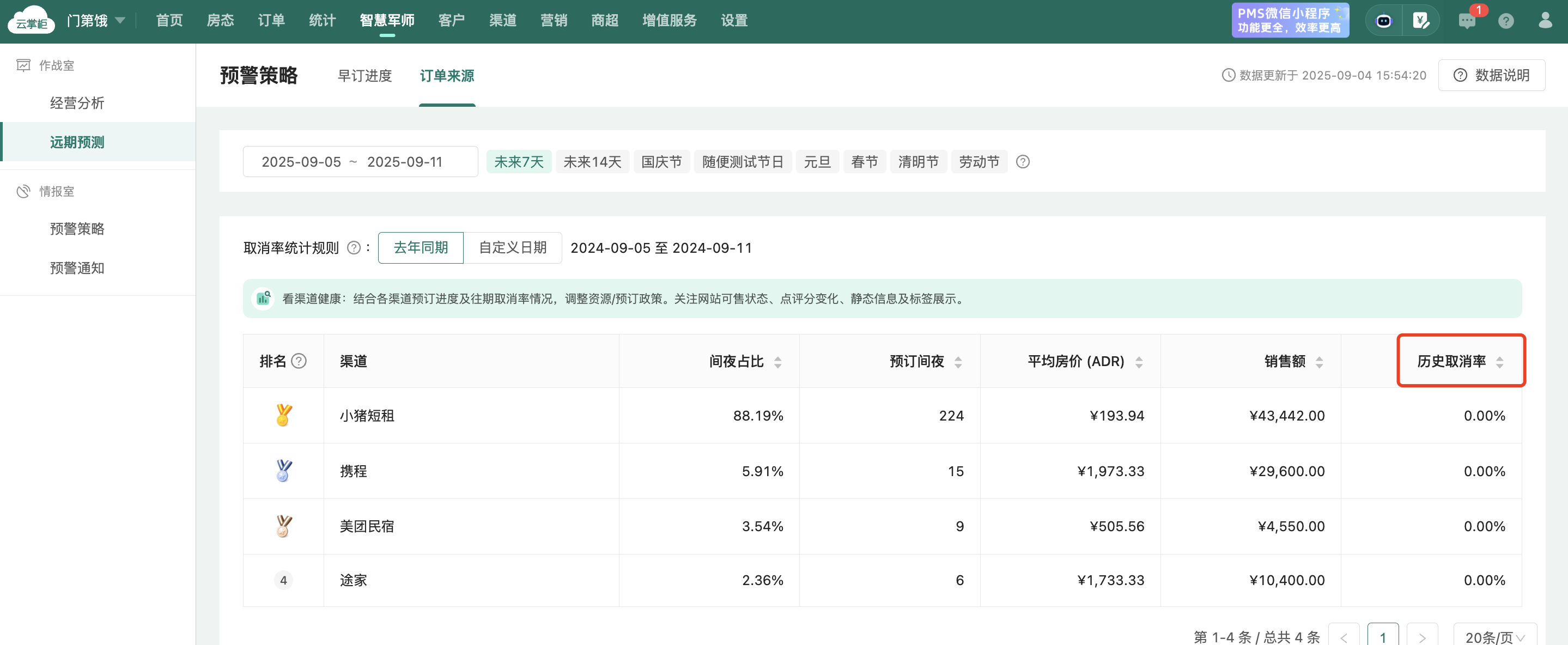Click the 排名 help icon
The width and height of the screenshot is (1568, 645).
(x=299, y=361)
